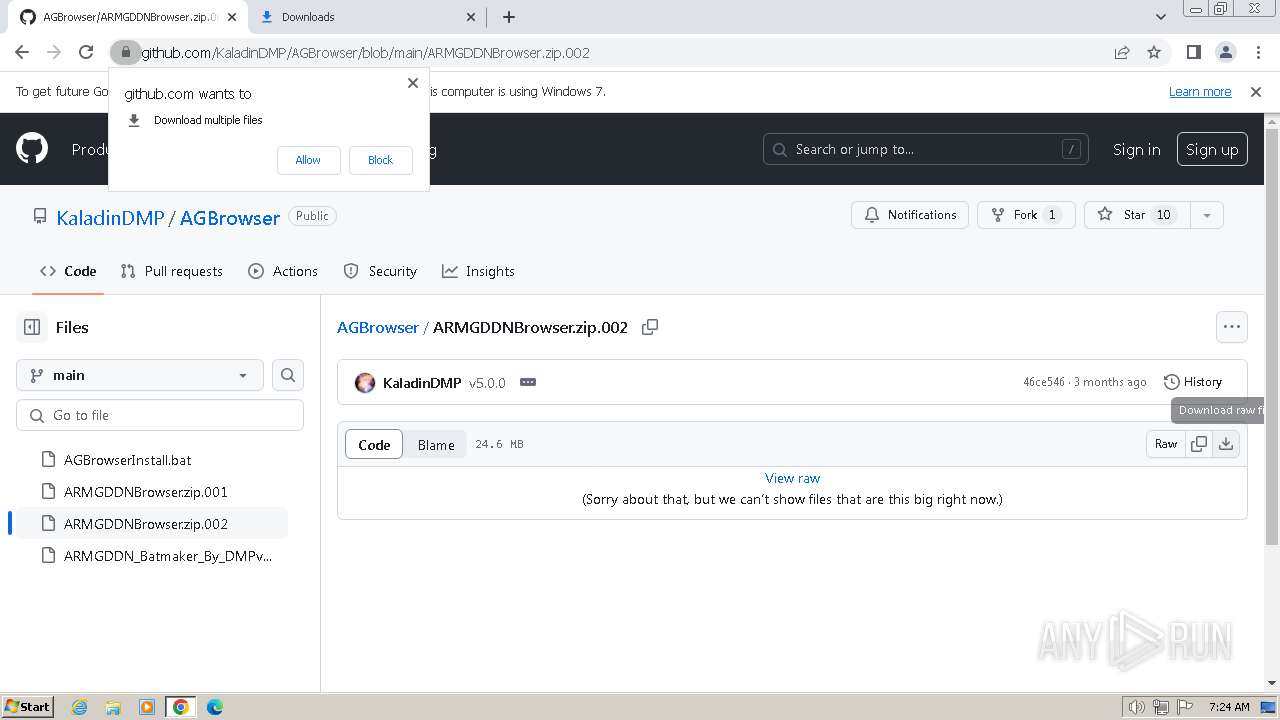
Task: Open Windows Media Player from taskbar
Action: click(147, 707)
